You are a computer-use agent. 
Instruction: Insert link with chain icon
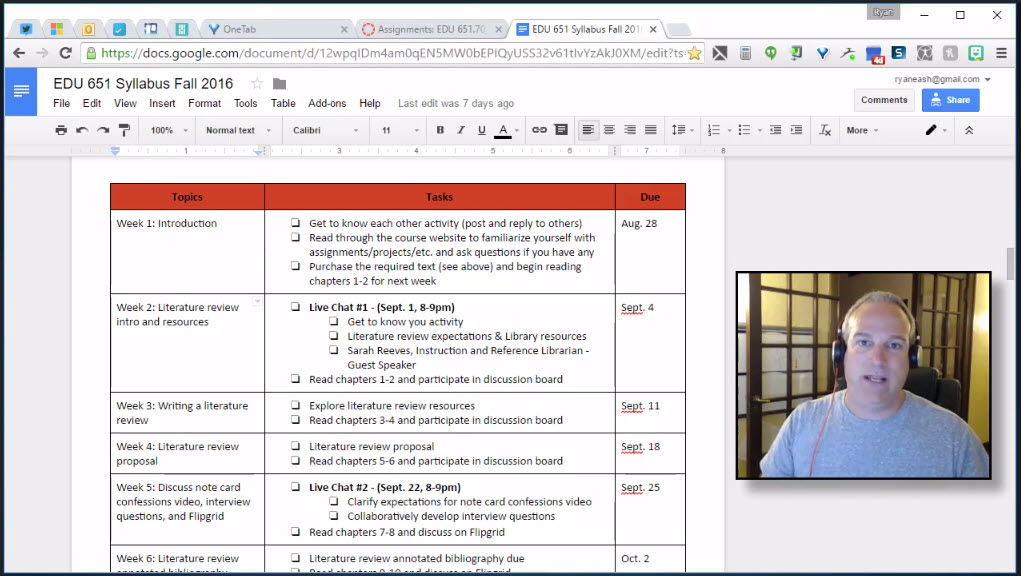click(539, 130)
